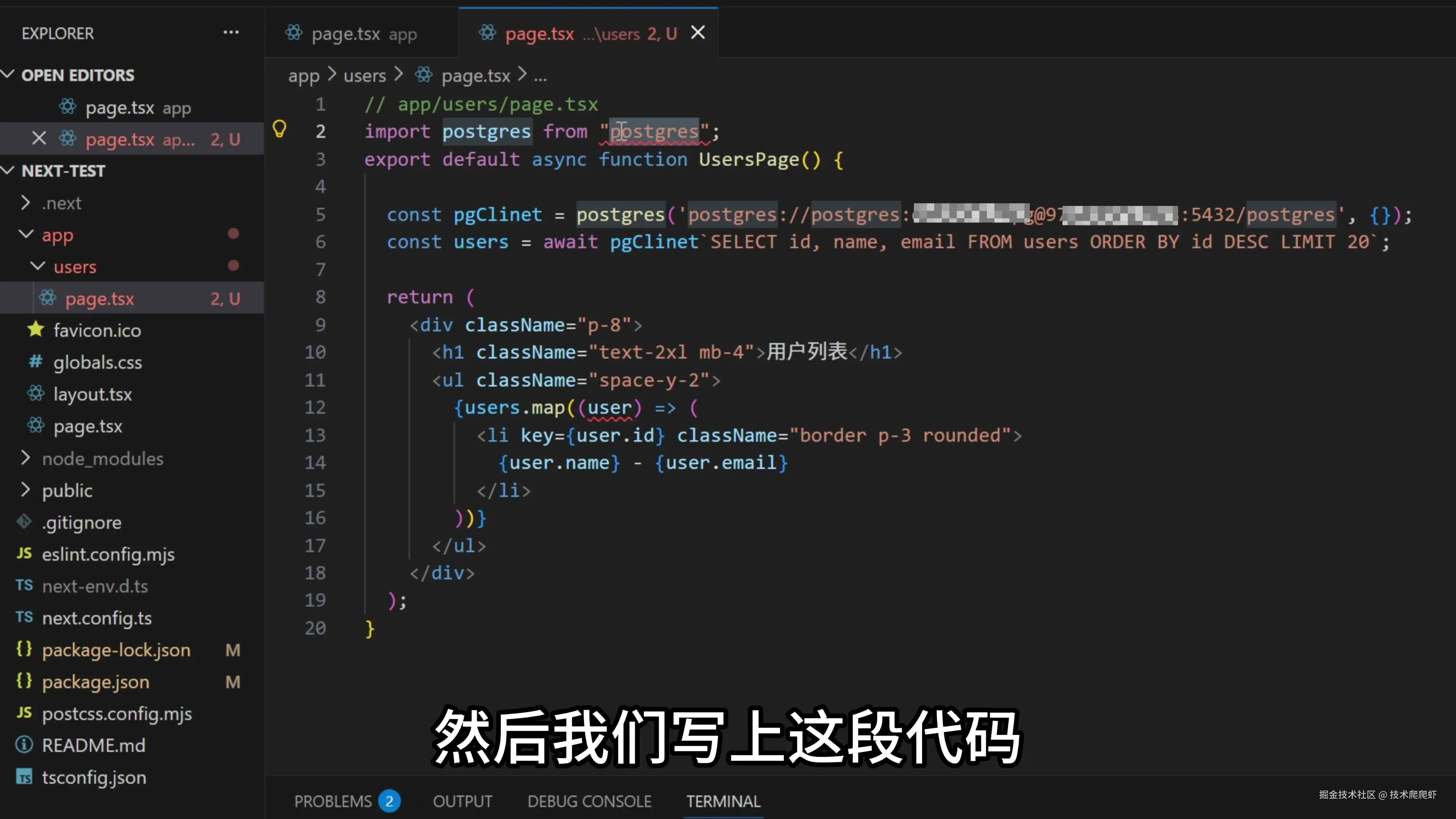Close the users page.tsx editor tab

tap(698, 33)
